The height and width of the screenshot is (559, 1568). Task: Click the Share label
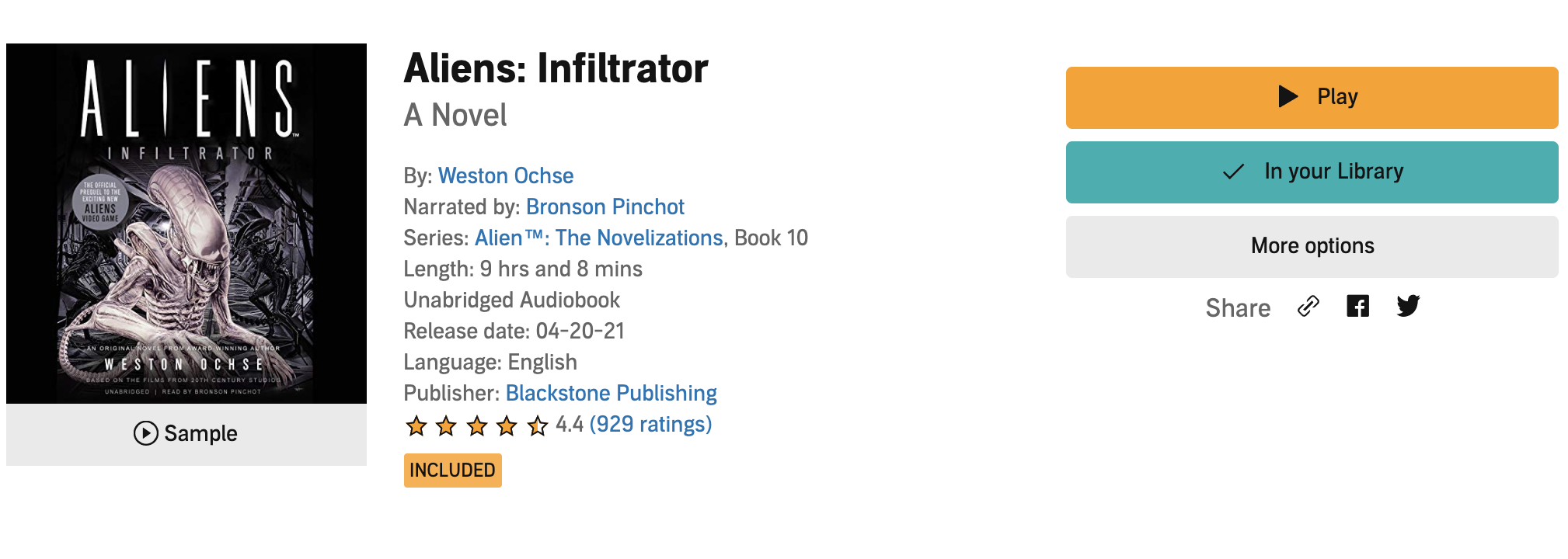click(1238, 308)
